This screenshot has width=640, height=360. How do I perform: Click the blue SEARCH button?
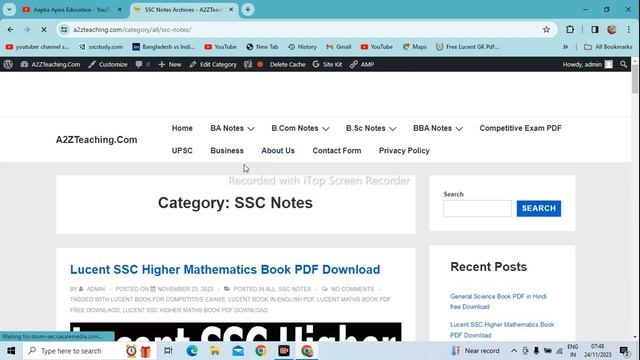(539, 209)
